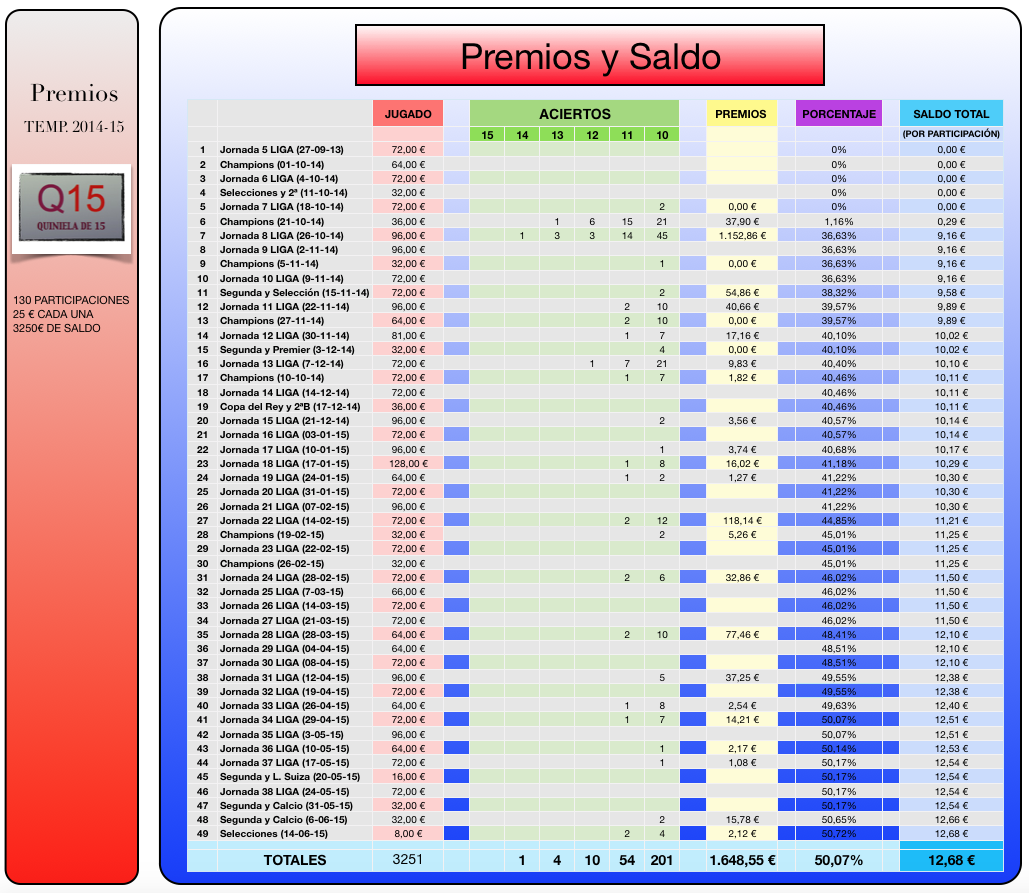Select row Champions (5-11-14)
This screenshot has width=1029, height=893.
pyautogui.click(x=595, y=264)
